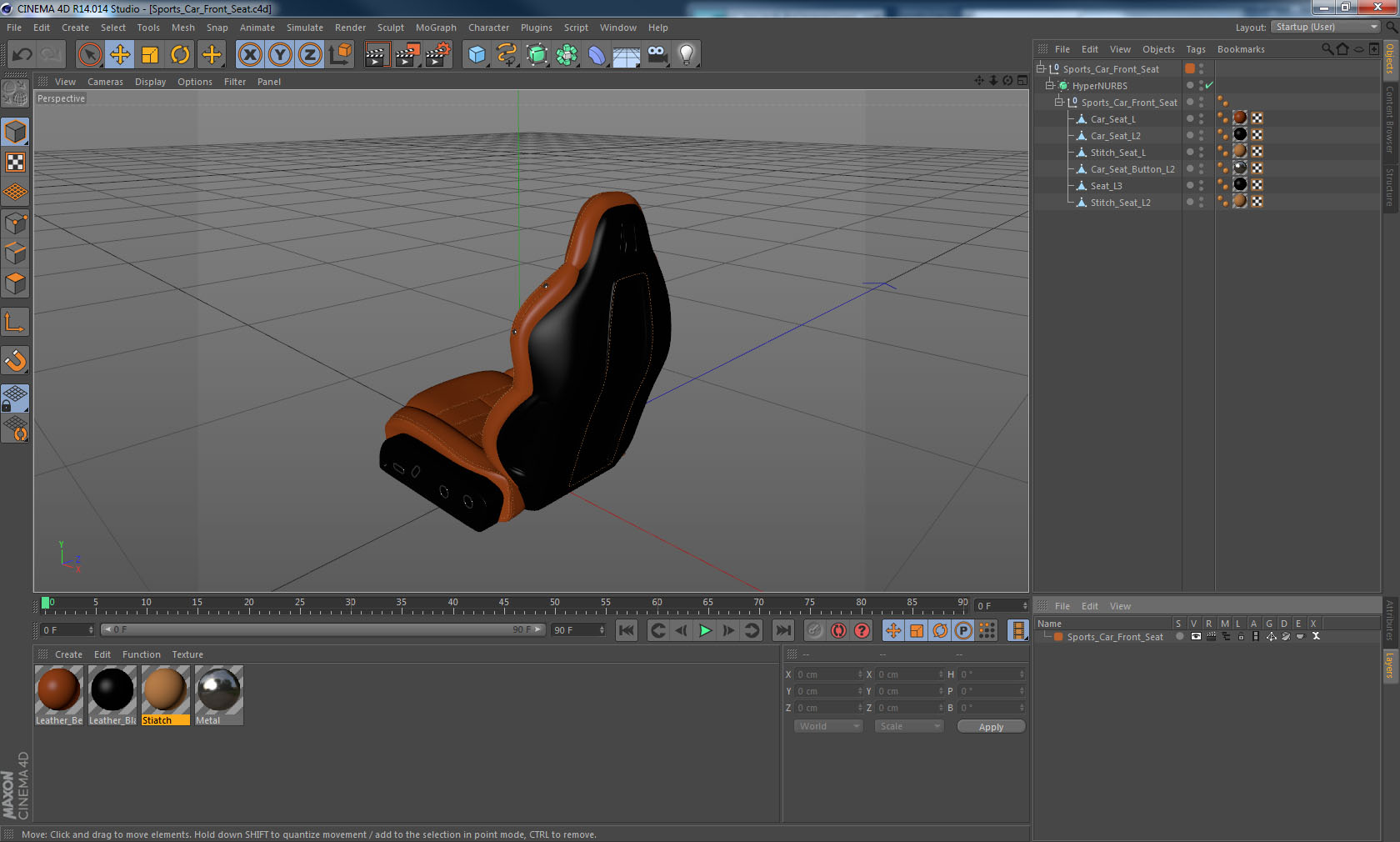Toggle layer visibility eye for Sports_Car_Front_Seat
The width and height of the screenshot is (1400, 842).
[x=1196, y=636]
